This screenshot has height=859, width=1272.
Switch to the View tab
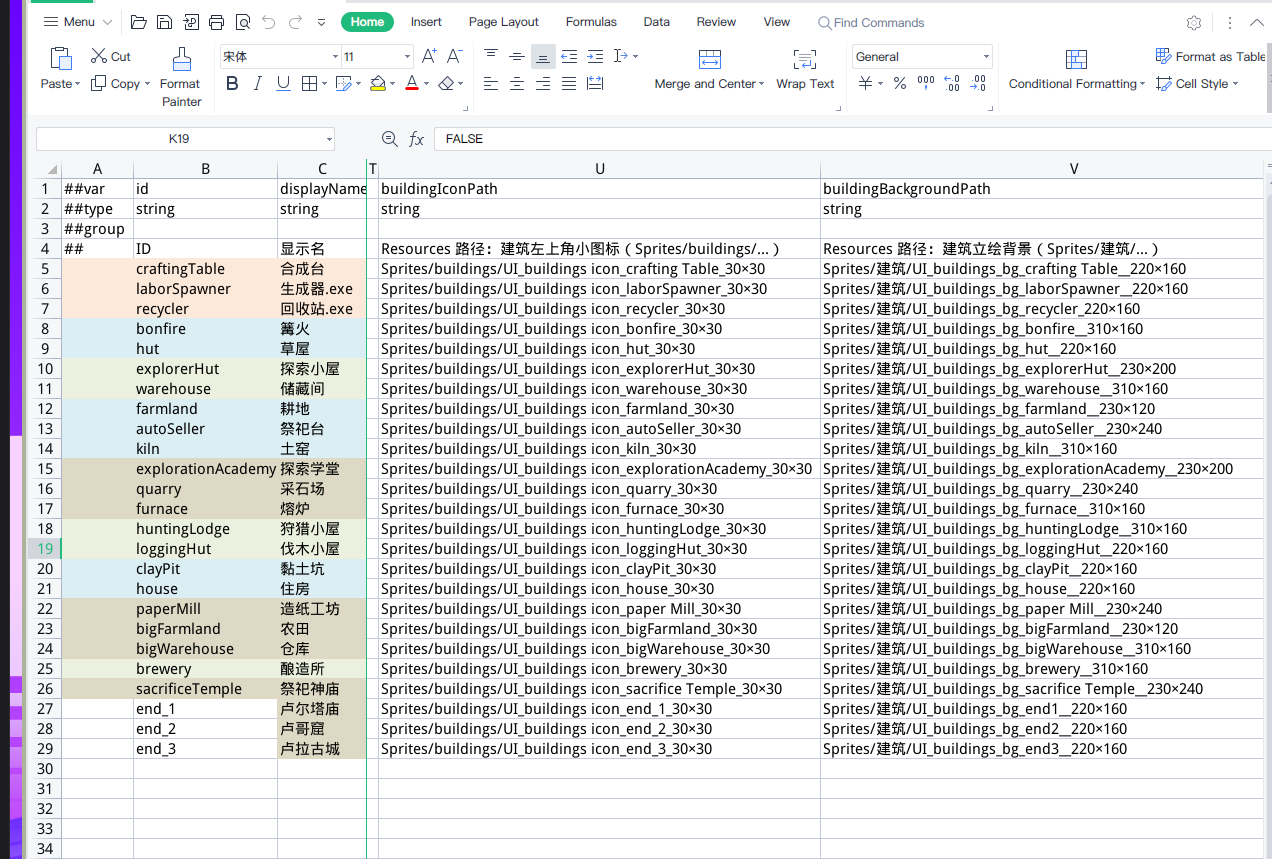pos(777,22)
